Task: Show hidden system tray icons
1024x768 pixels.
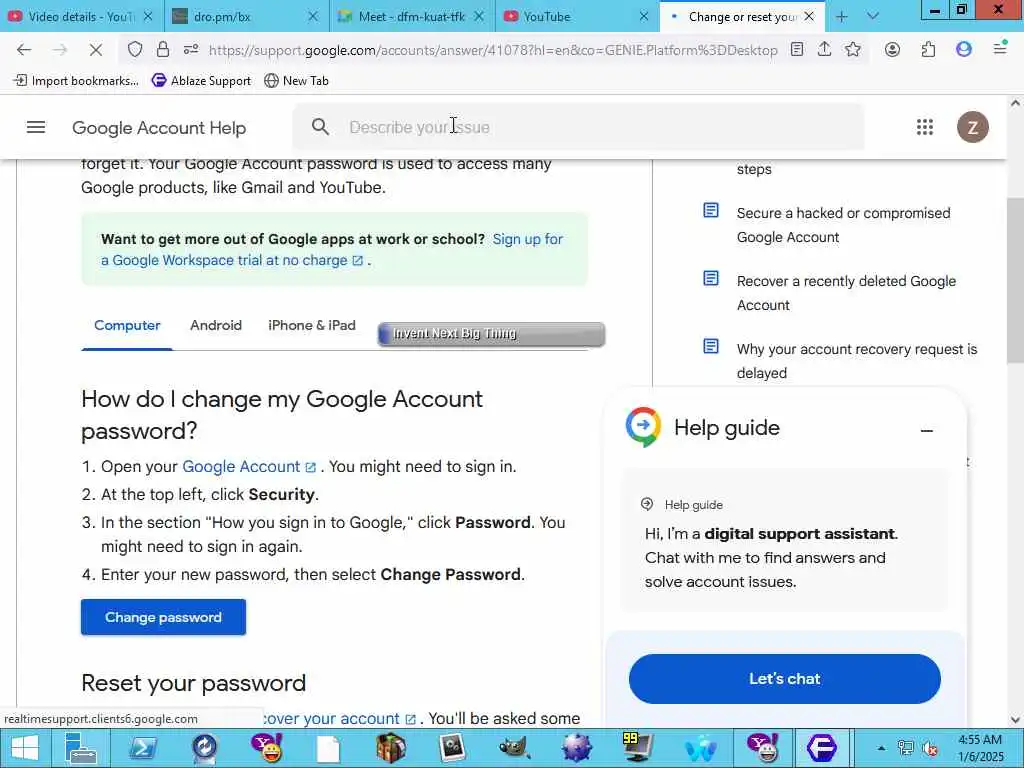Action: (882, 748)
